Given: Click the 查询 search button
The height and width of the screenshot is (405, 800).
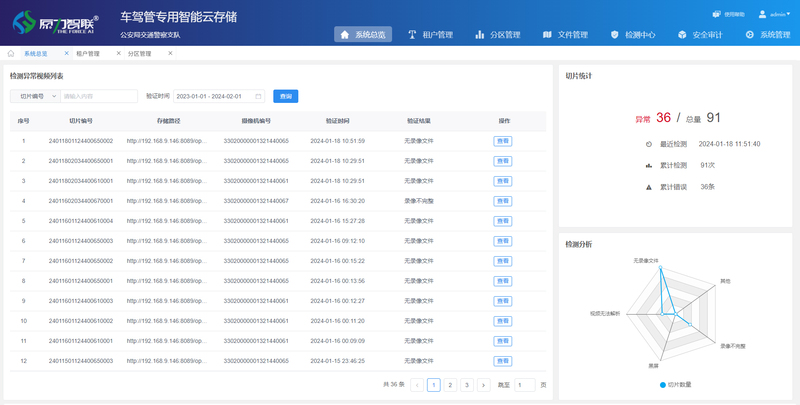Looking at the screenshot, I should pyautogui.click(x=286, y=96).
